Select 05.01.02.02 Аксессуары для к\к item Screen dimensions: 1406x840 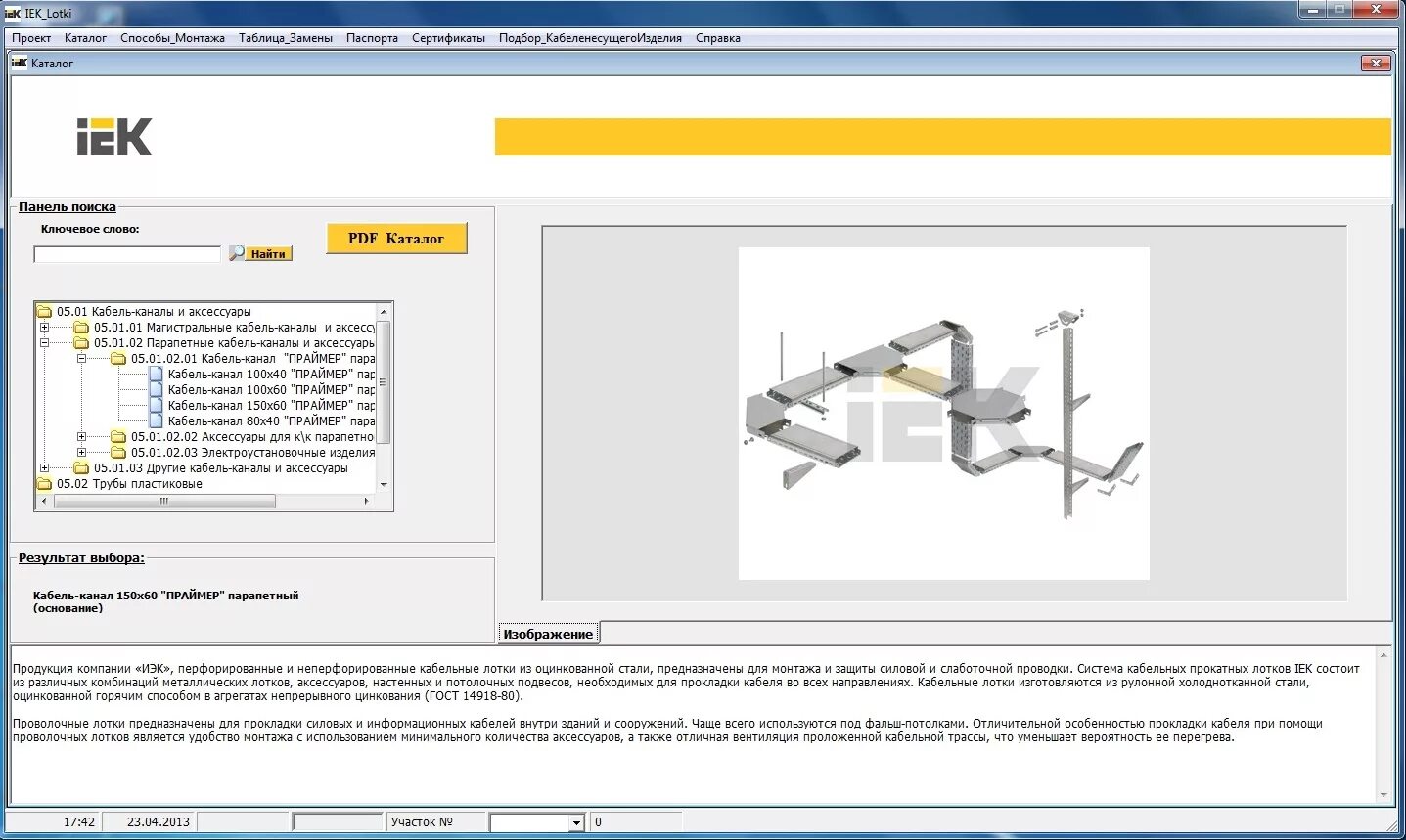252,437
